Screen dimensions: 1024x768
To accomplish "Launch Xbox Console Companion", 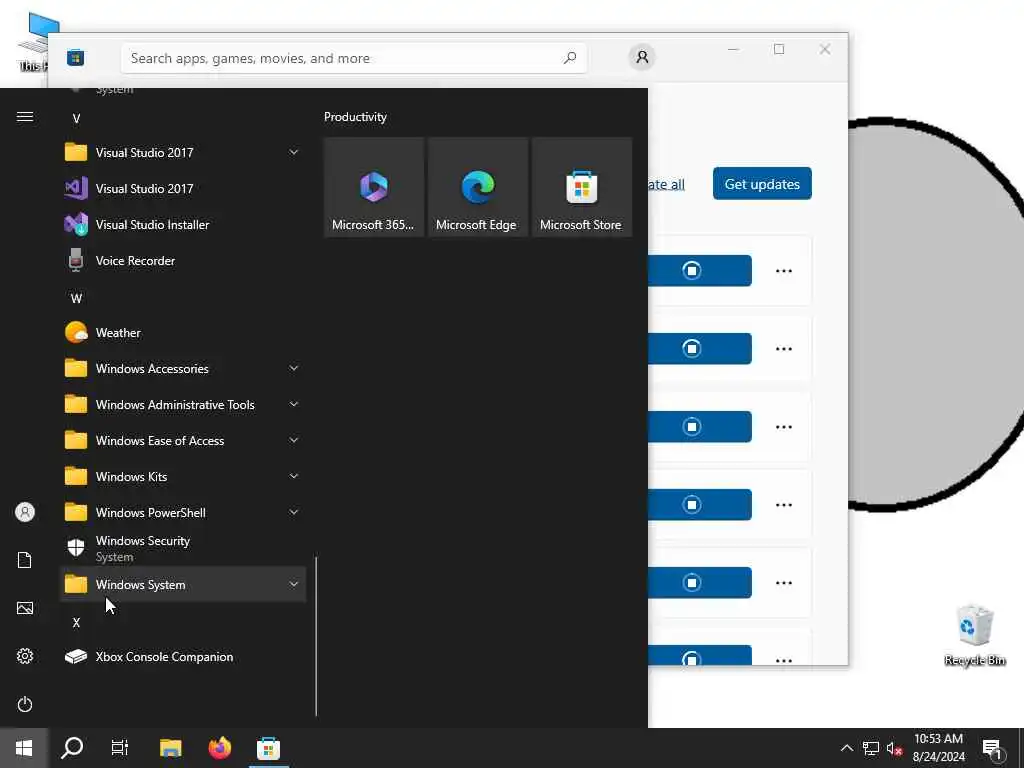I will coord(184,656).
